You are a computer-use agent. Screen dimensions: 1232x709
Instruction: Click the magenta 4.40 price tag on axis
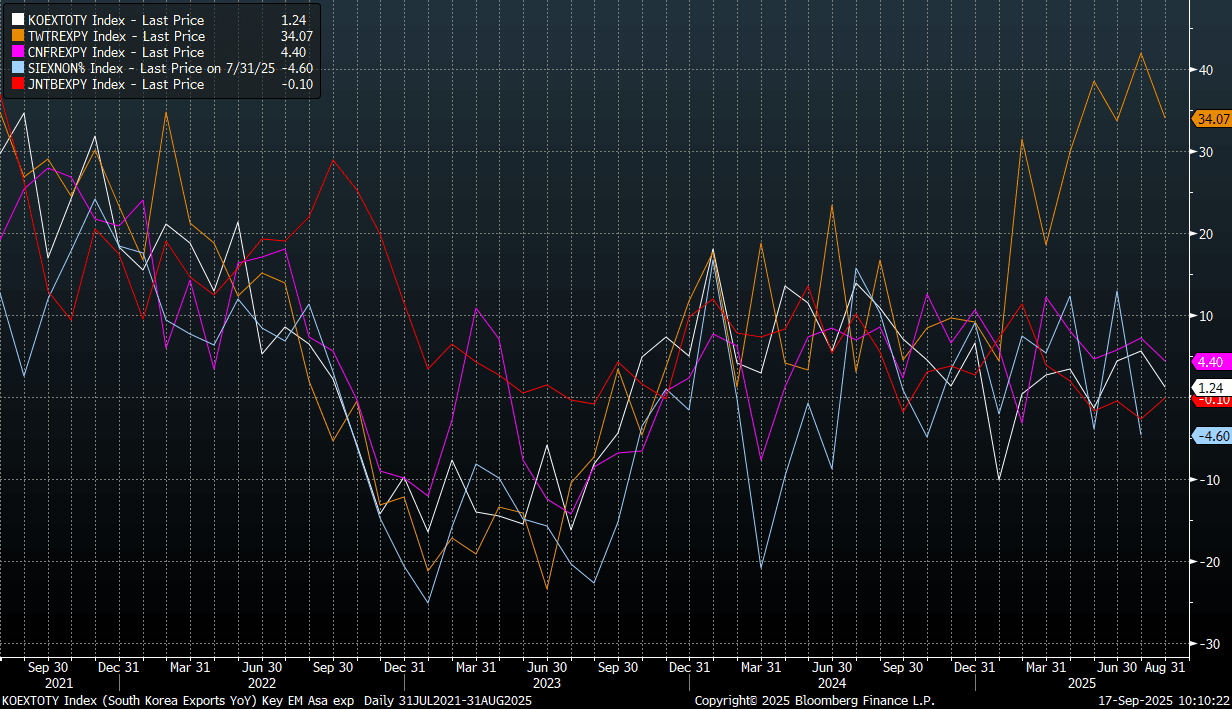pos(1210,361)
